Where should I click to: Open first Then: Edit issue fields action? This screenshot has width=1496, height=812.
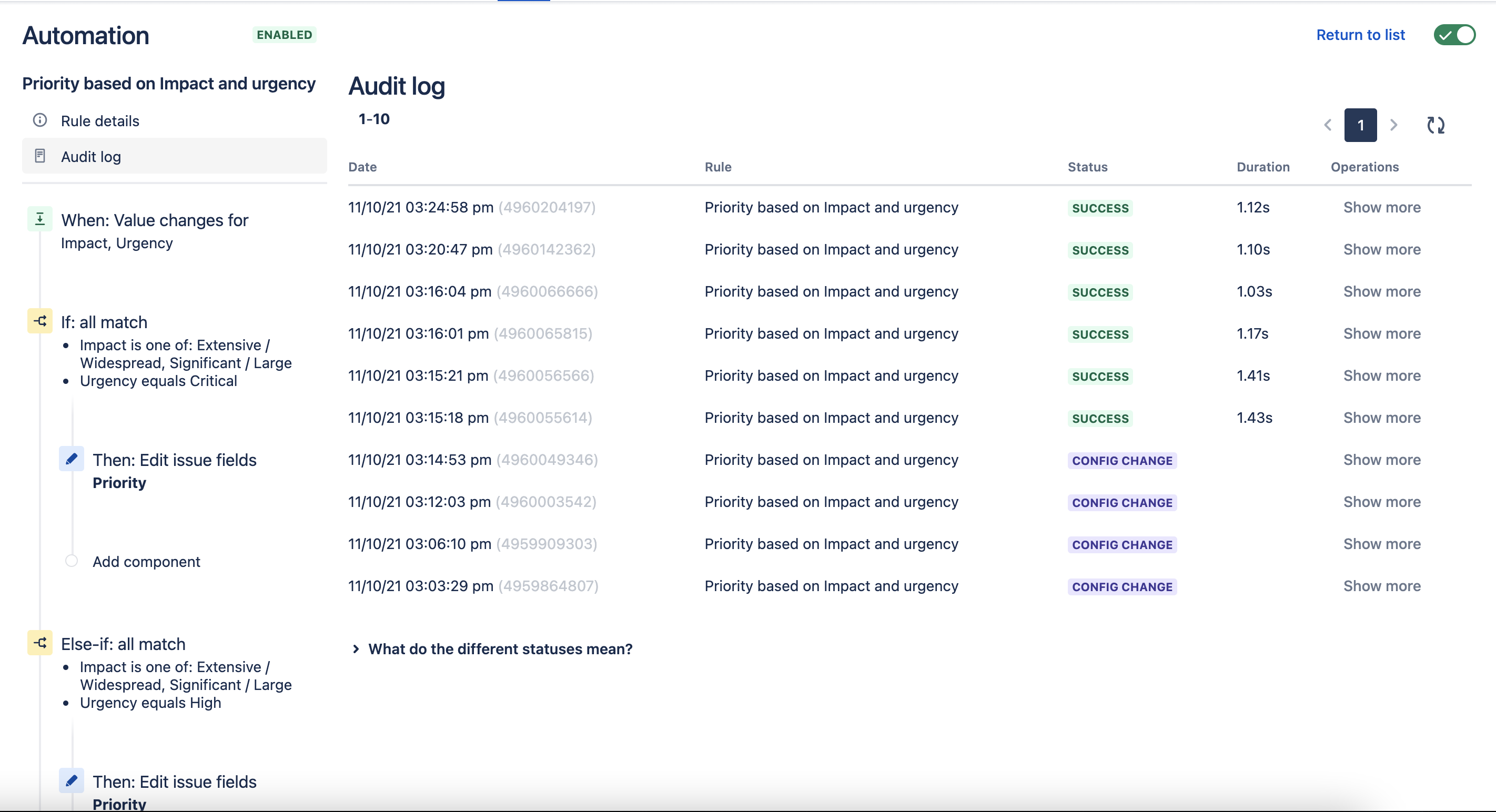(x=174, y=471)
